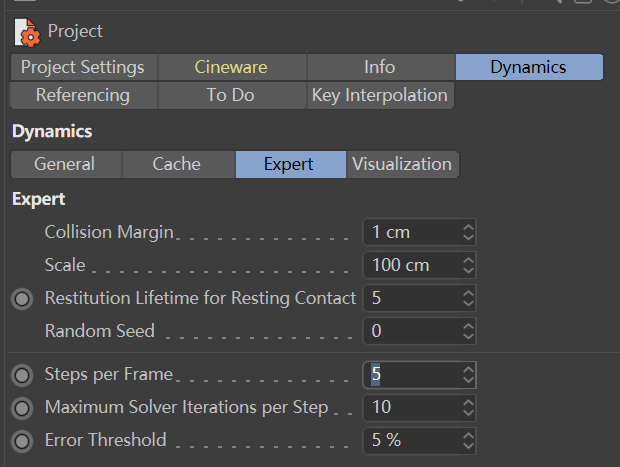Open the Key Interpolation tab

[x=380, y=95]
